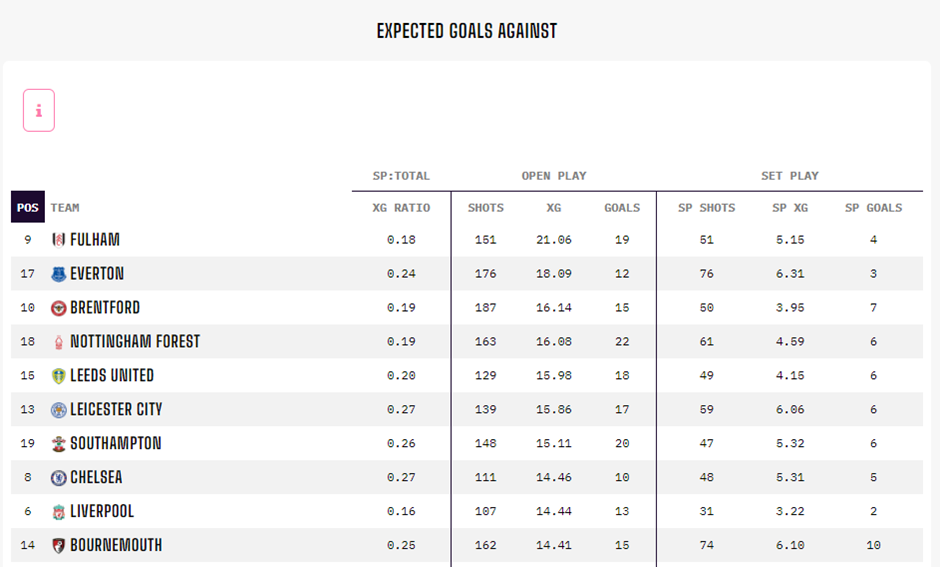
Task: Sort by open play SHOTS header
Action: [x=486, y=208]
